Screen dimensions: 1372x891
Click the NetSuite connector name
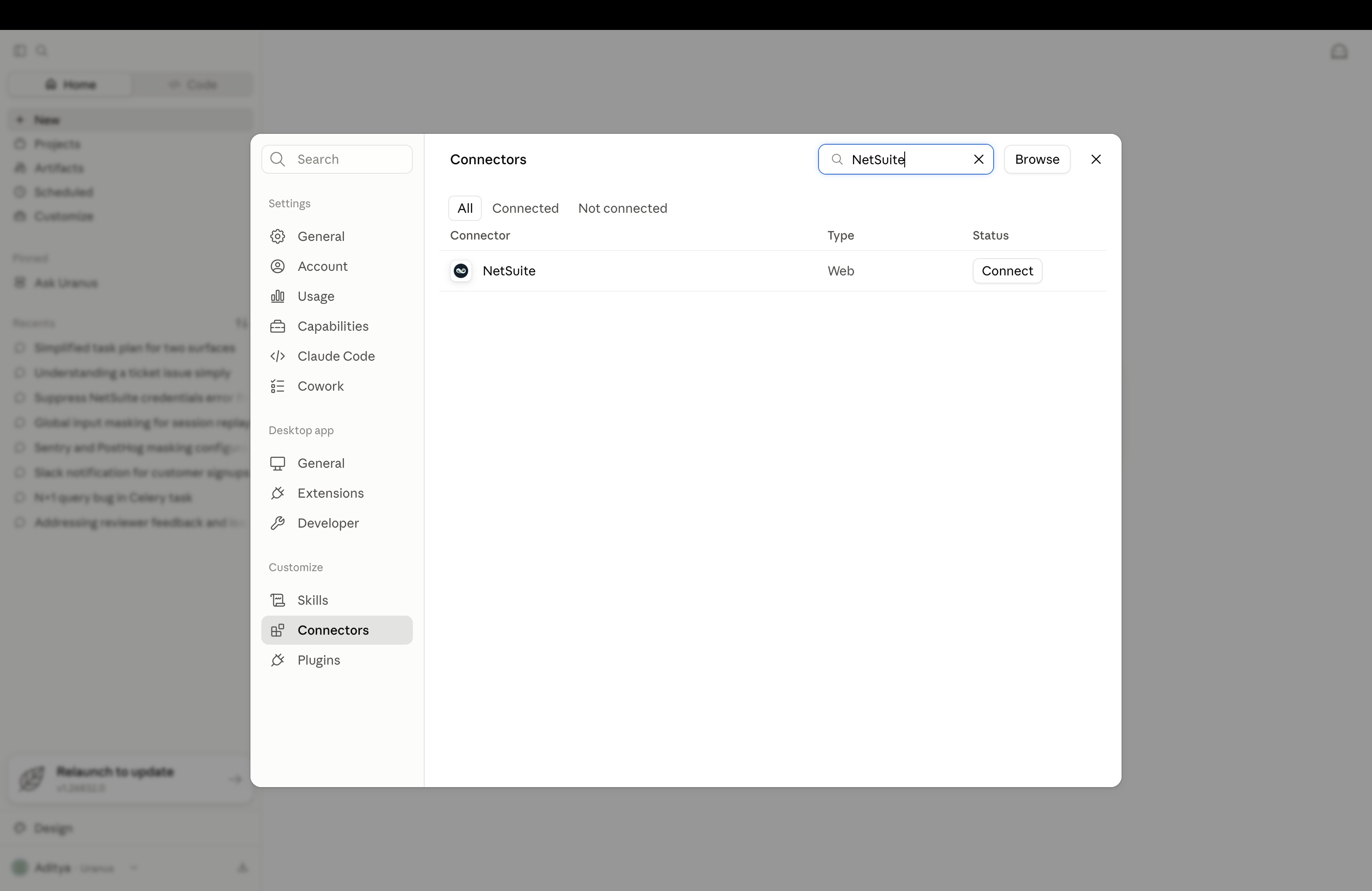[x=509, y=271]
